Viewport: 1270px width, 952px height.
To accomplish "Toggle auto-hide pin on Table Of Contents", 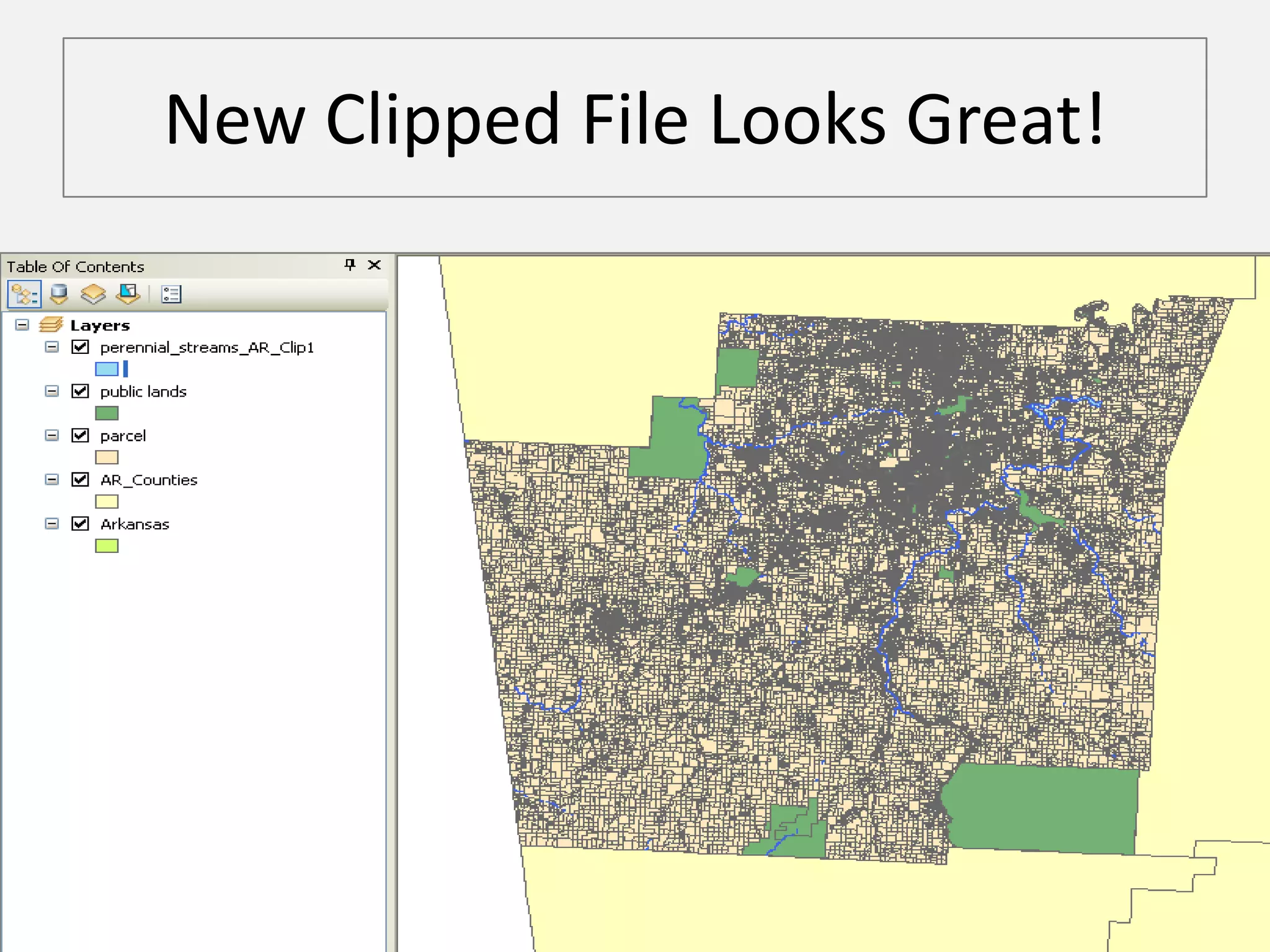I will tap(350, 265).
